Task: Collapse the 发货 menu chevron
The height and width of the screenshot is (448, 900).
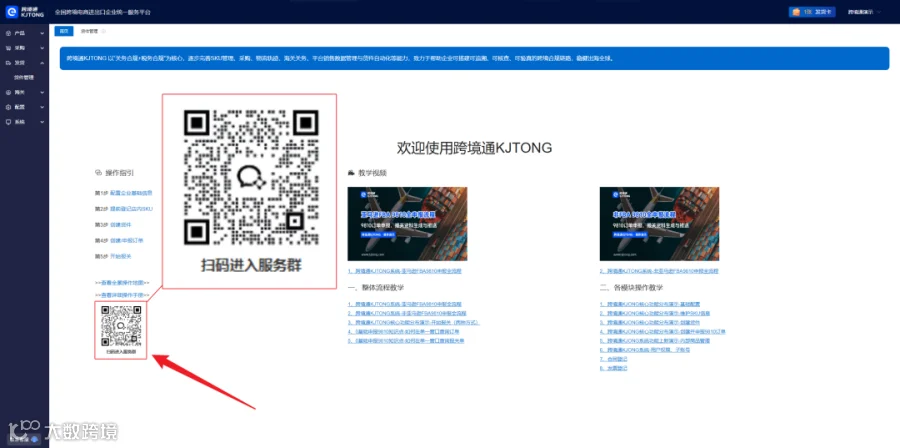Action: point(42,63)
